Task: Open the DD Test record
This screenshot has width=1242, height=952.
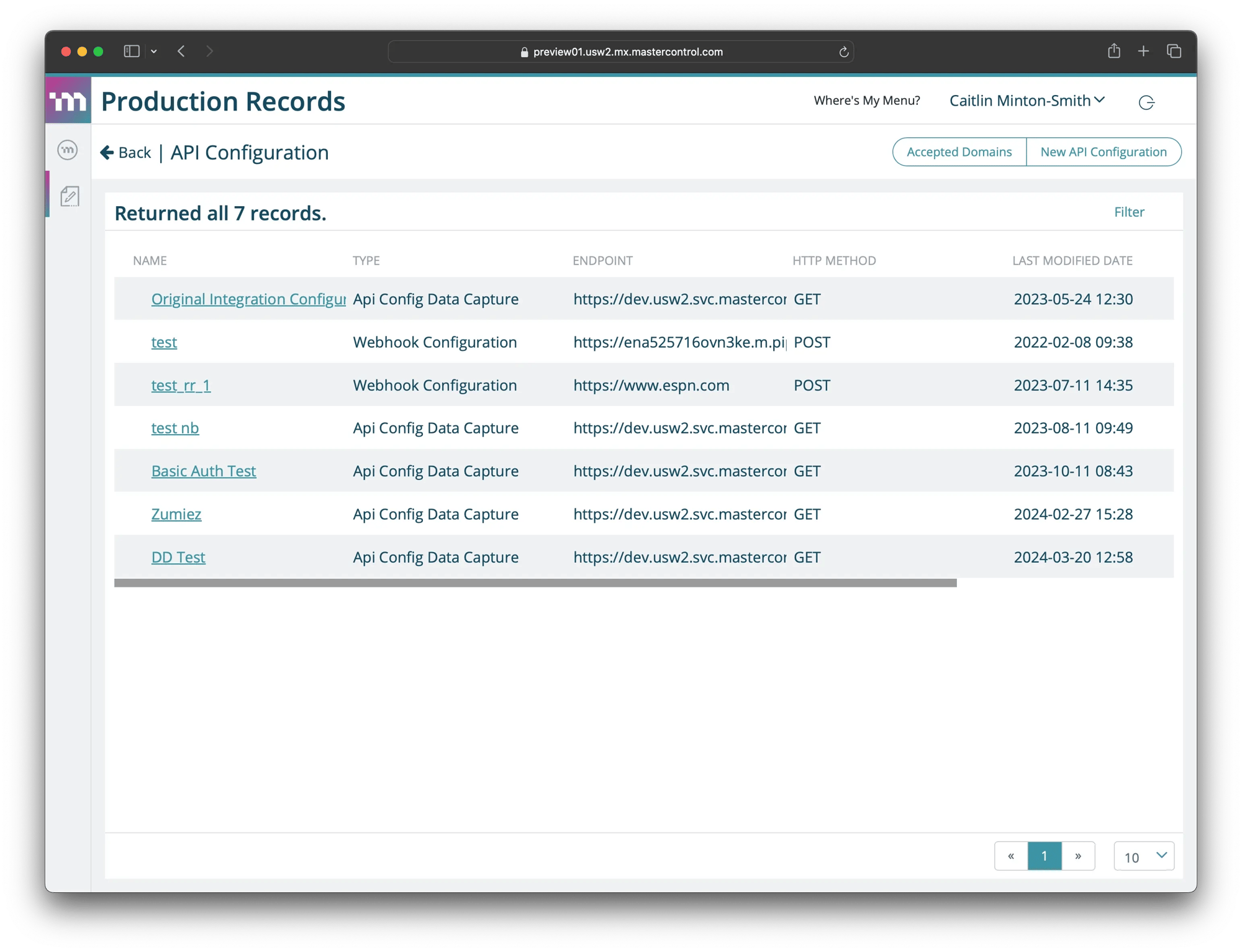Action: point(178,557)
